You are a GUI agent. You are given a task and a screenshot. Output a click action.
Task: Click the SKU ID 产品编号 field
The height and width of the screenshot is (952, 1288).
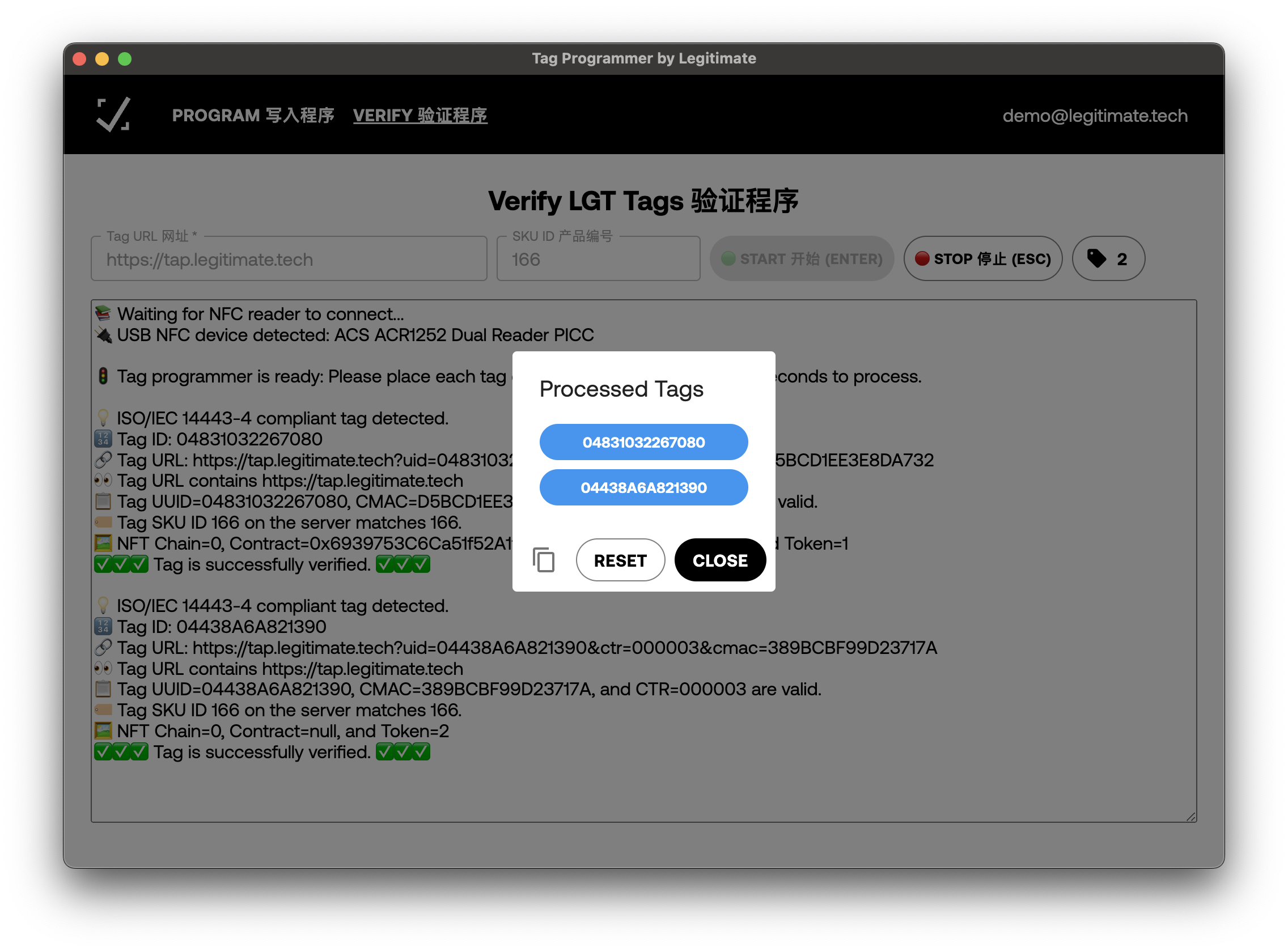point(598,260)
